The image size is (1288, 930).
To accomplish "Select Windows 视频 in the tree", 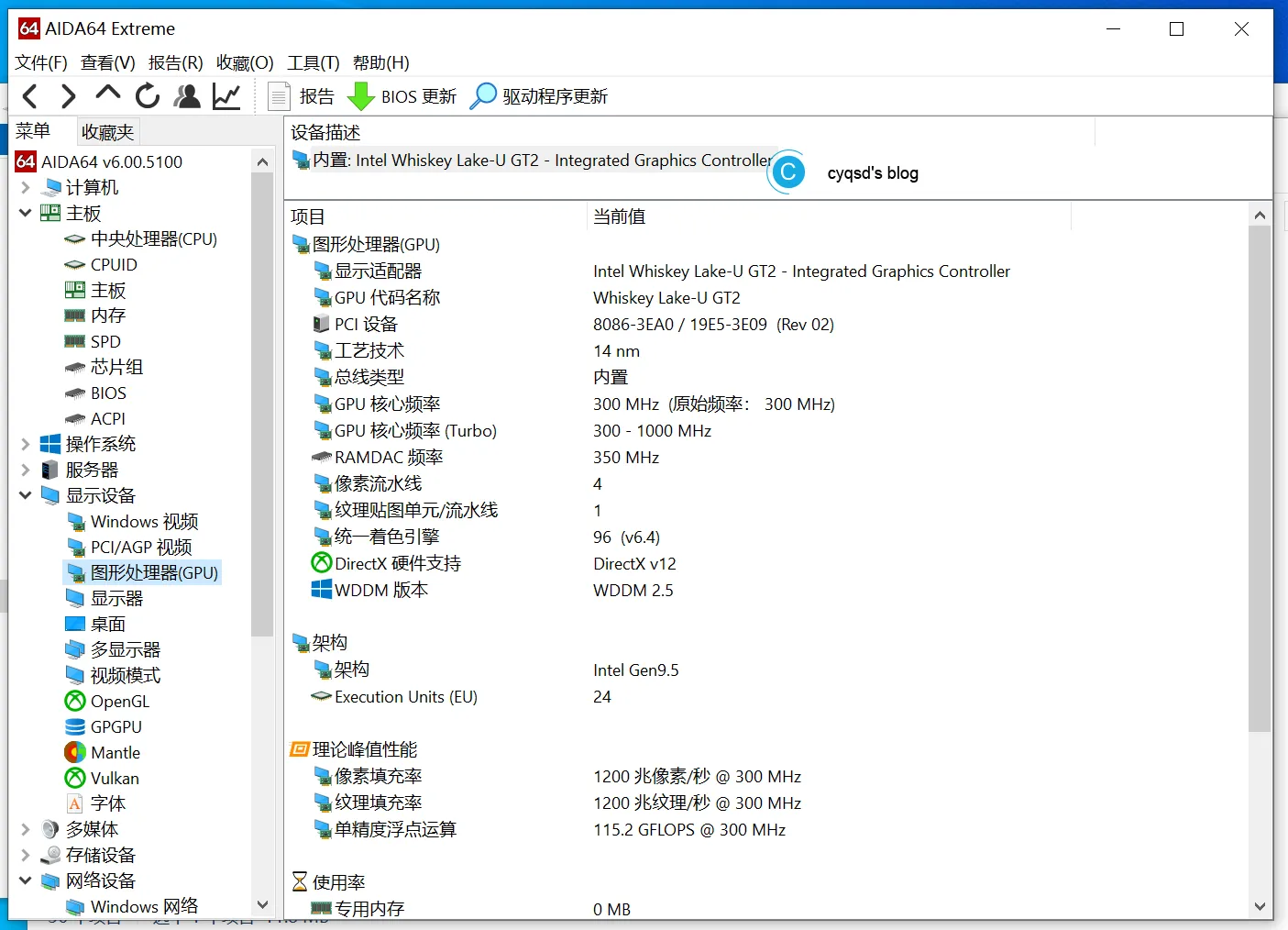I will (133, 521).
